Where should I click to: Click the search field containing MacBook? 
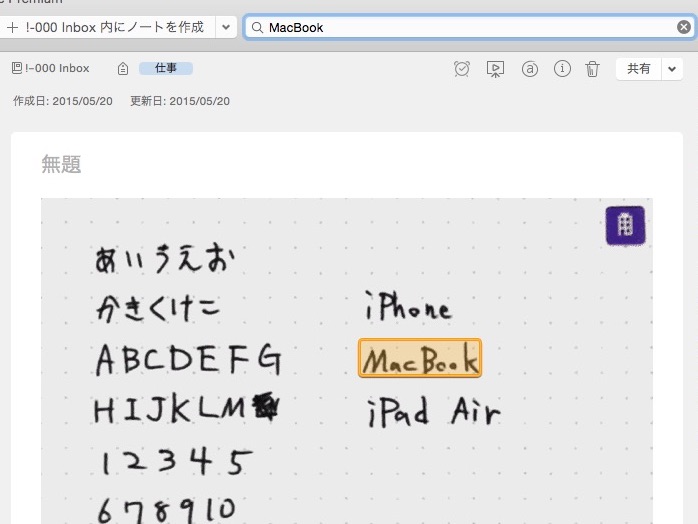(470, 28)
